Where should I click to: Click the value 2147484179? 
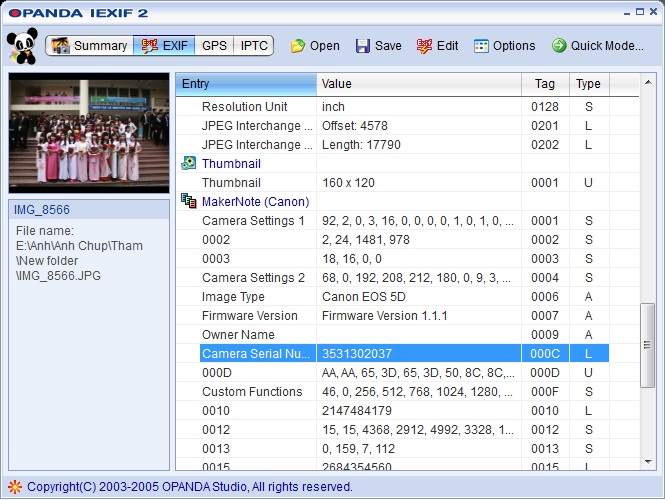click(357, 411)
